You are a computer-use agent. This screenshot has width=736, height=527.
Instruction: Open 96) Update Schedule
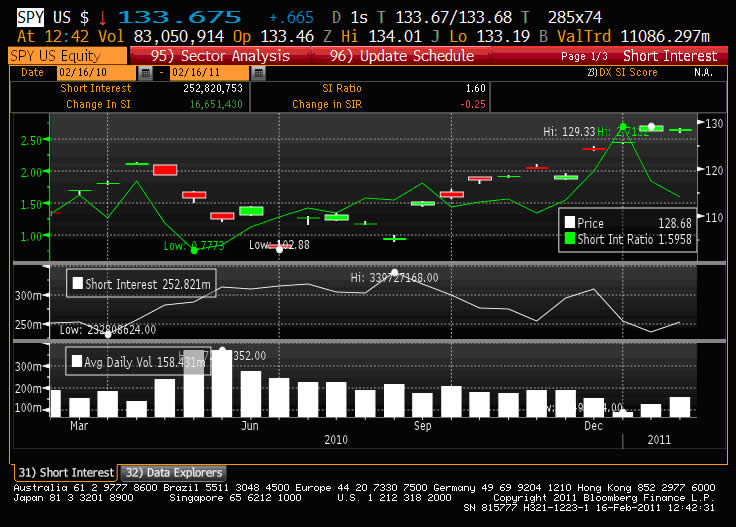point(401,56)
